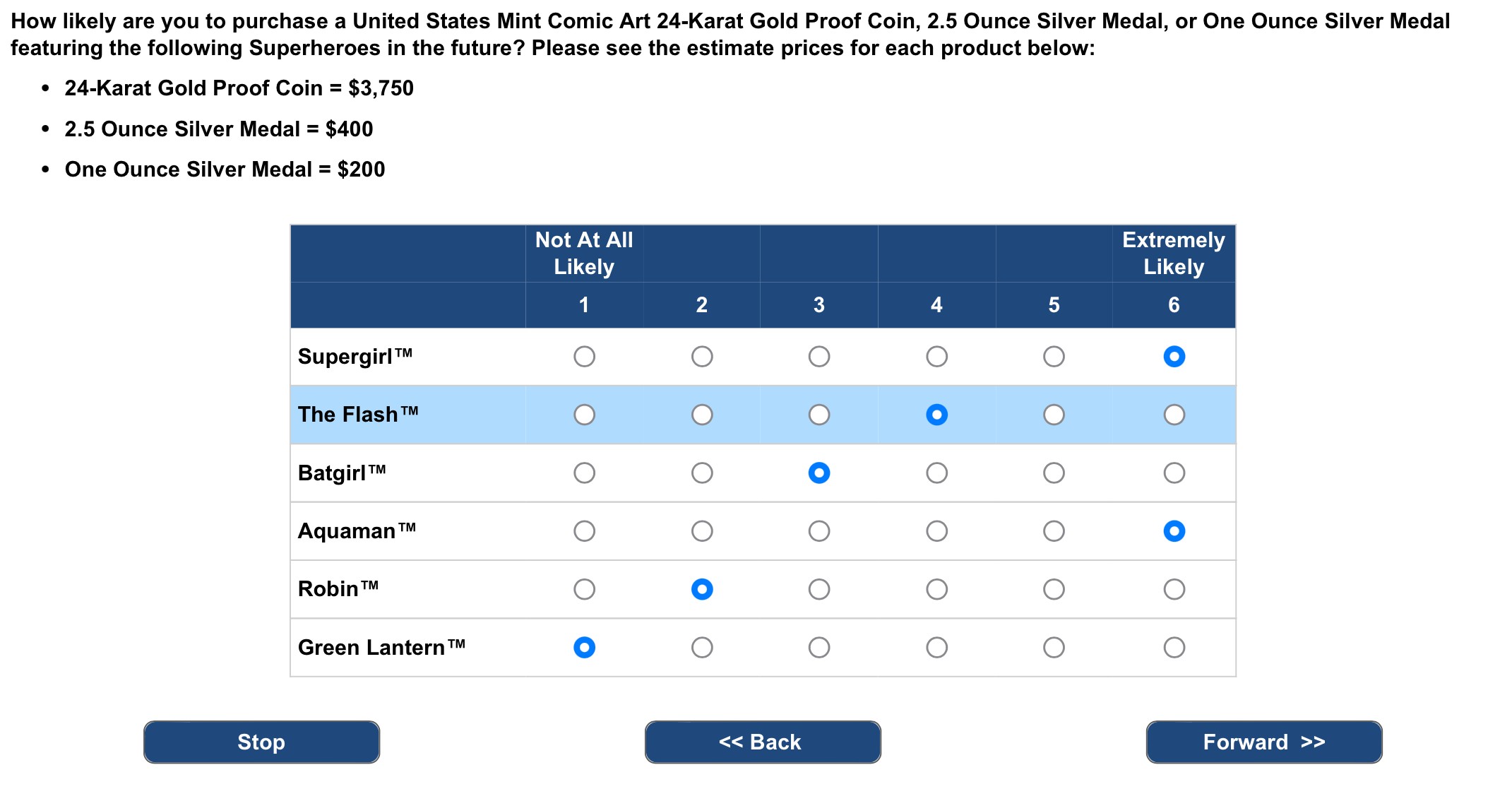Choose rating 1 for Robin
The image size is (1512, 789).
584,589
